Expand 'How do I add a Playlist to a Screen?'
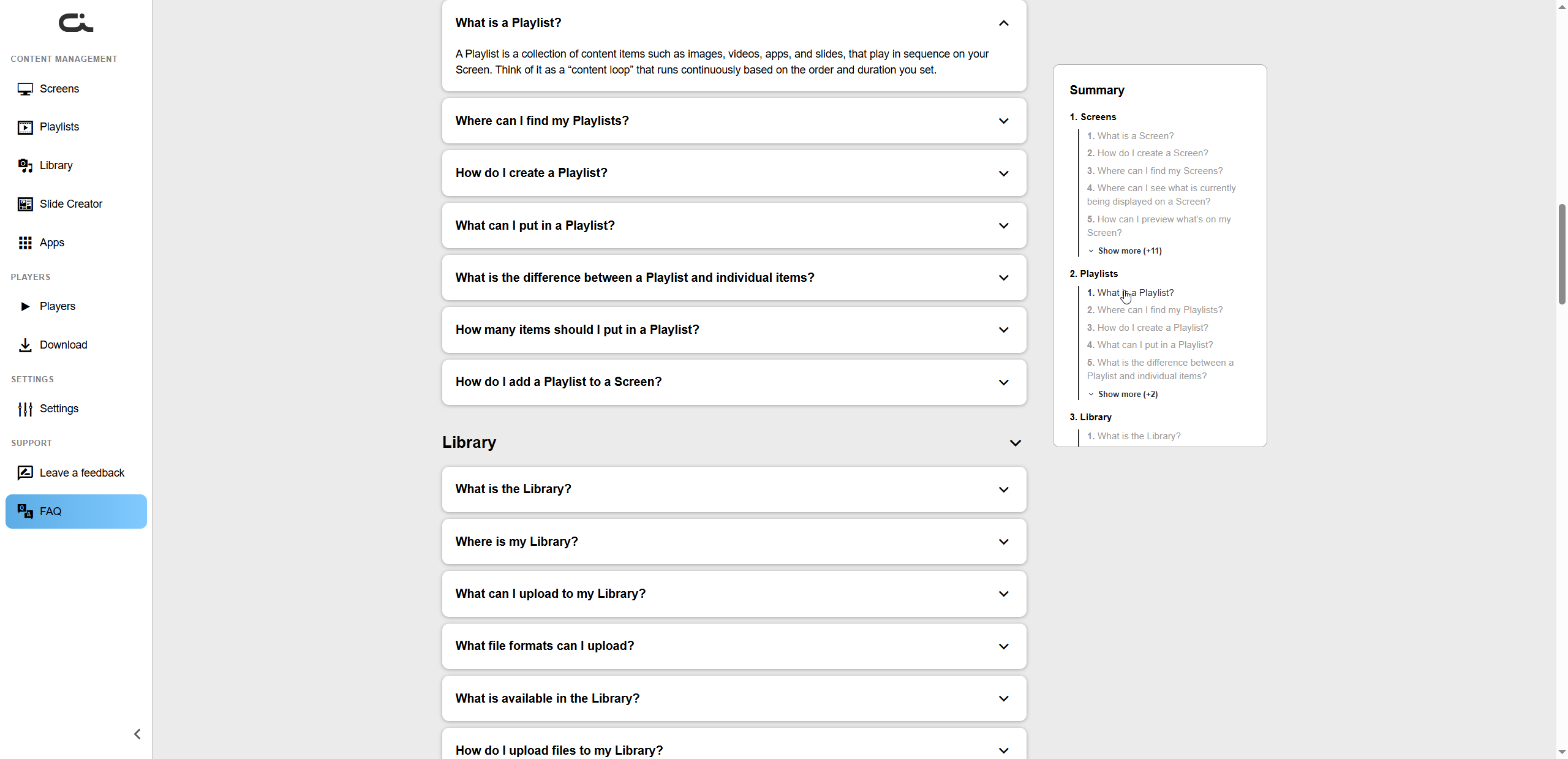 click(x=1003, y=382)
